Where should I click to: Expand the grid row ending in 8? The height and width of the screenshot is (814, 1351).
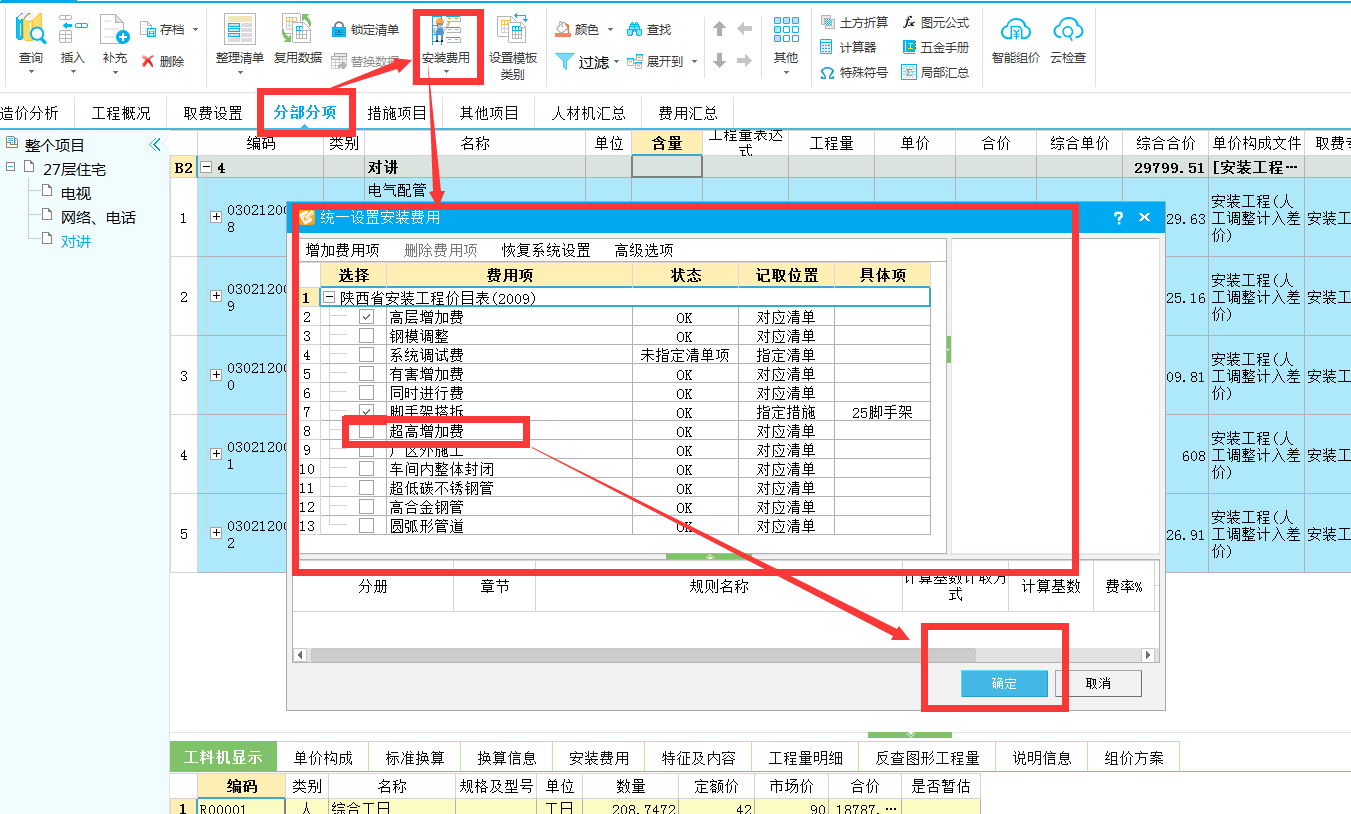216,218
